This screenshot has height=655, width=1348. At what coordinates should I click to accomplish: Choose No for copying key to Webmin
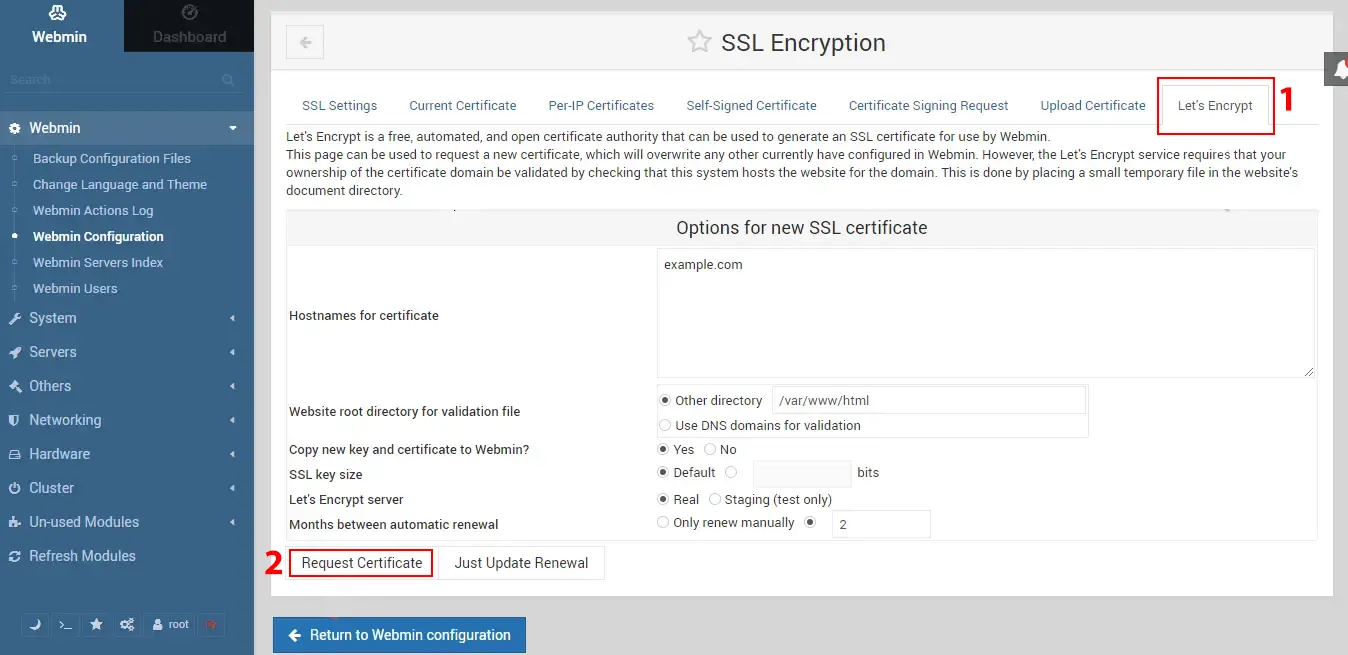[710, 449]
